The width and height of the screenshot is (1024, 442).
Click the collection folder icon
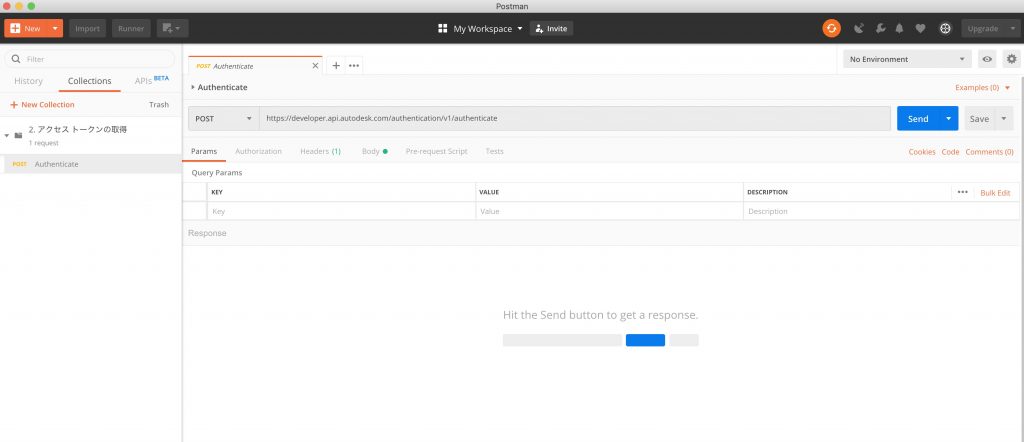click(18, 135)
